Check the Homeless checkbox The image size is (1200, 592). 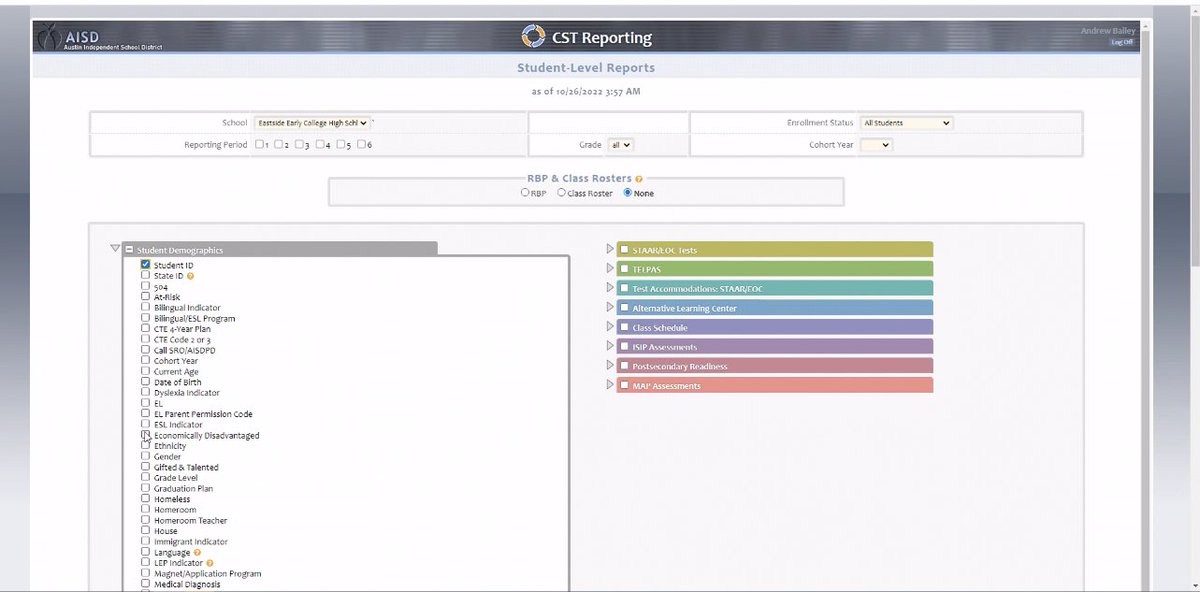146,499
